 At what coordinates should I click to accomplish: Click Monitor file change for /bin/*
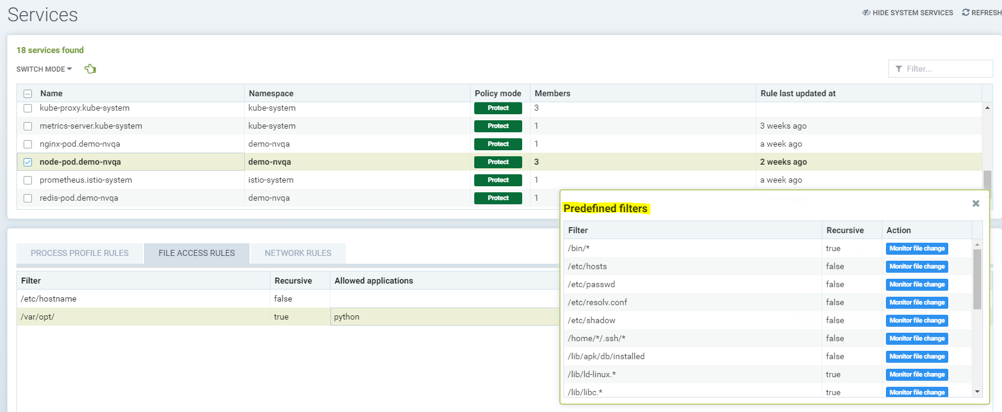[x=916, y=249]
